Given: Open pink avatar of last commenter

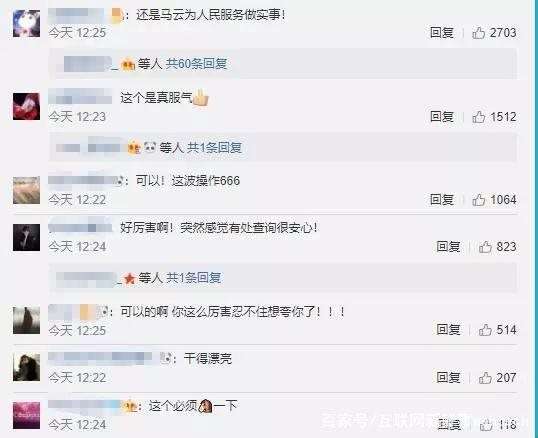Looking at the screenshot, I should coord(26,415).
